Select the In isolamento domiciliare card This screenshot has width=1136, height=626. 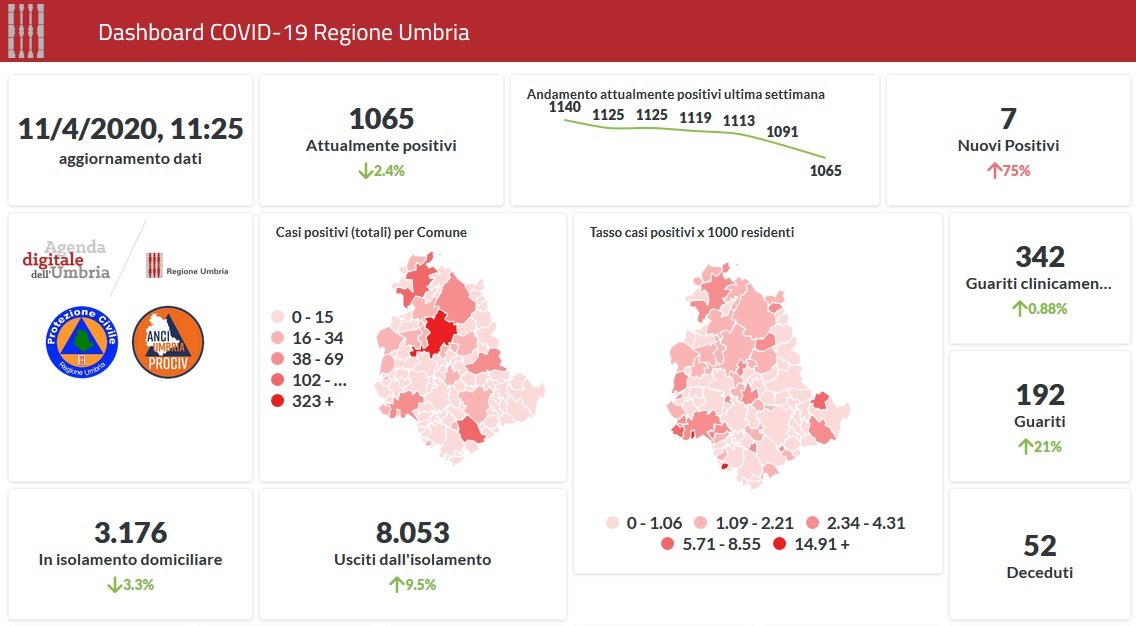tap(130, 555)
